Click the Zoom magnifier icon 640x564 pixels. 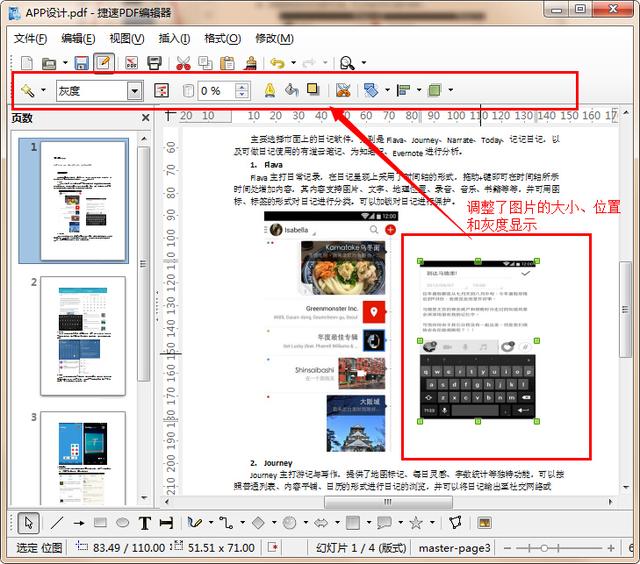(347, 63)
